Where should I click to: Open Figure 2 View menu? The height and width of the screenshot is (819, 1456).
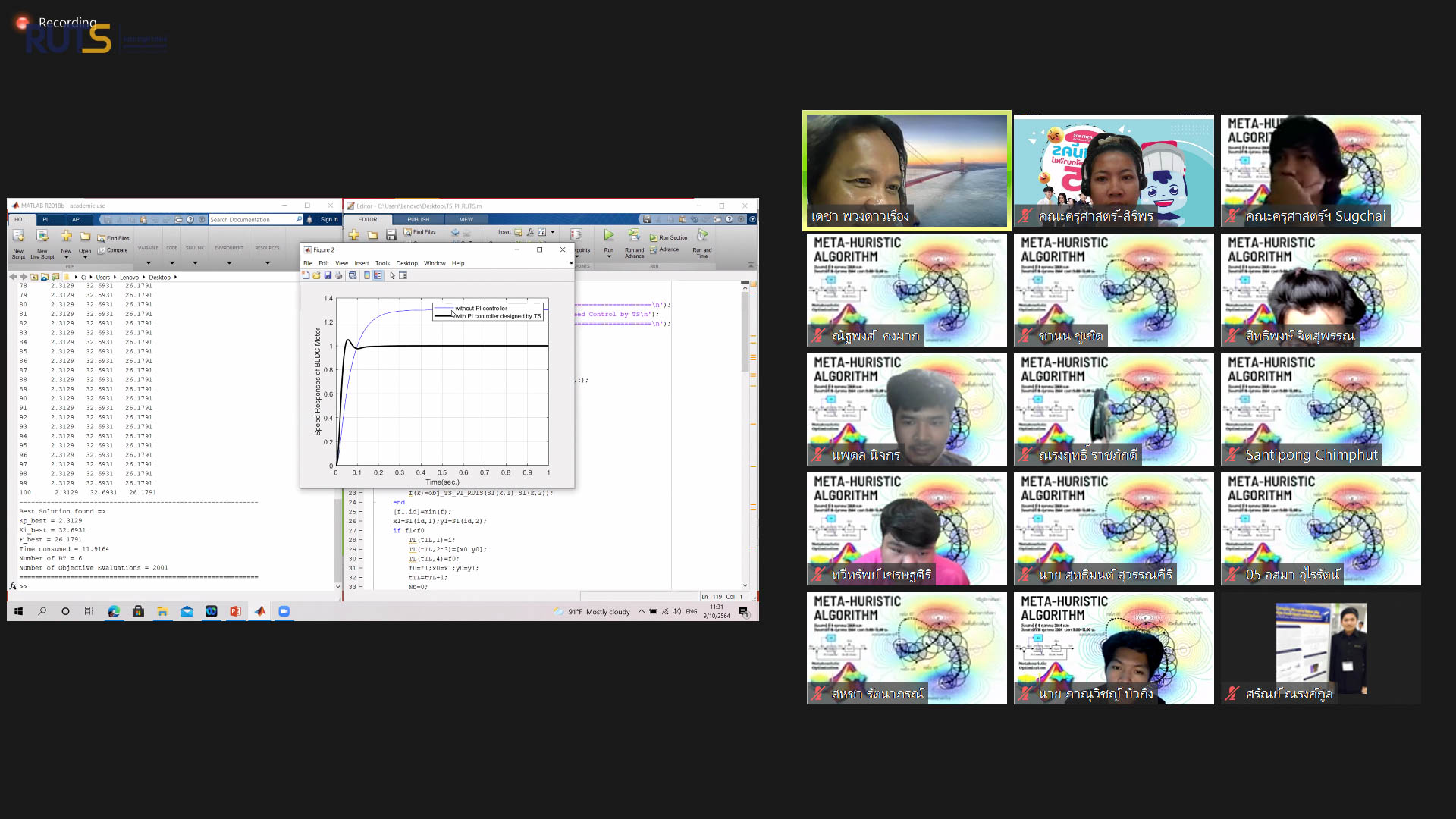pyautogui.click(x=342, y=263)
